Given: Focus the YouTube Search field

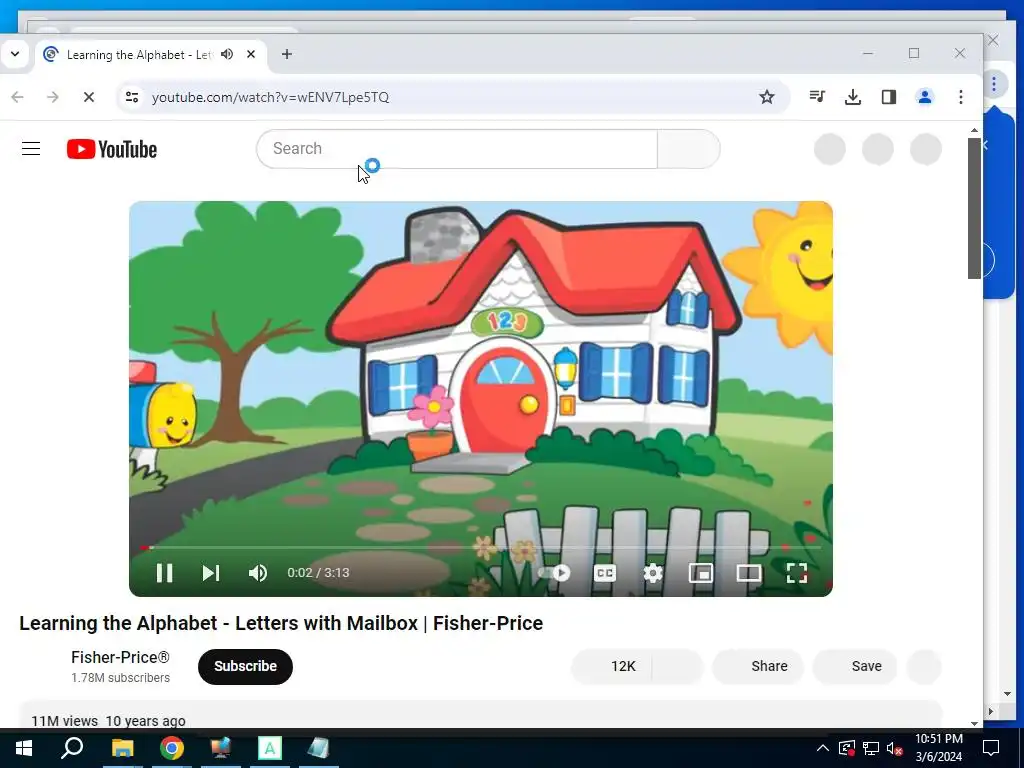Looking at the screenshot, I should (457, 149).
